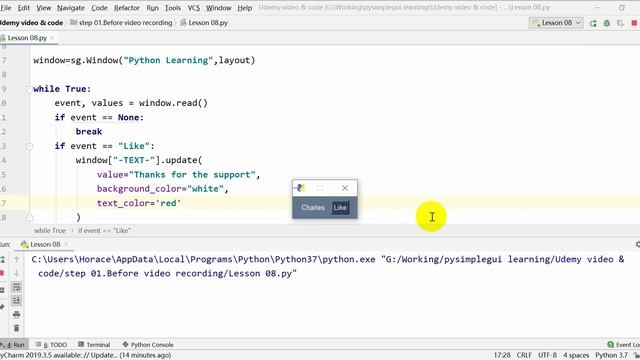The width and height of the screenshot is (640, 360).
Task: Change the '4 spaces' indent setting
Action: pyautogui.click(x=576, y=355)
